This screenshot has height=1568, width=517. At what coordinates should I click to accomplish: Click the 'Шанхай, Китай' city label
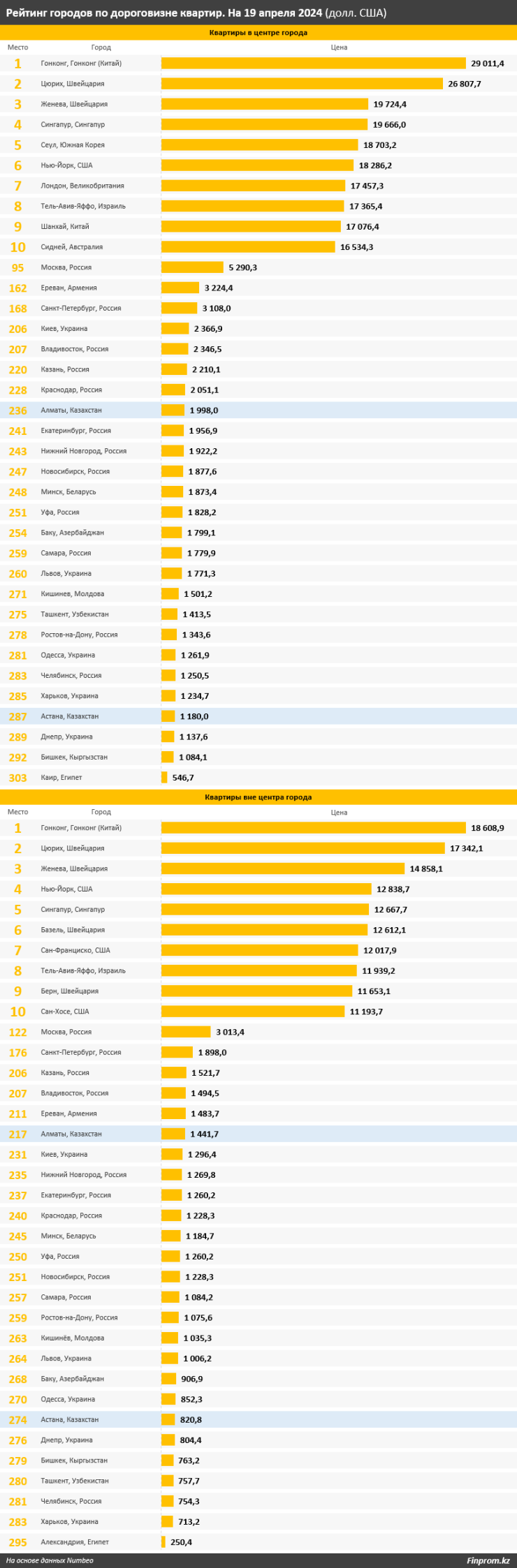pos(65,227)
